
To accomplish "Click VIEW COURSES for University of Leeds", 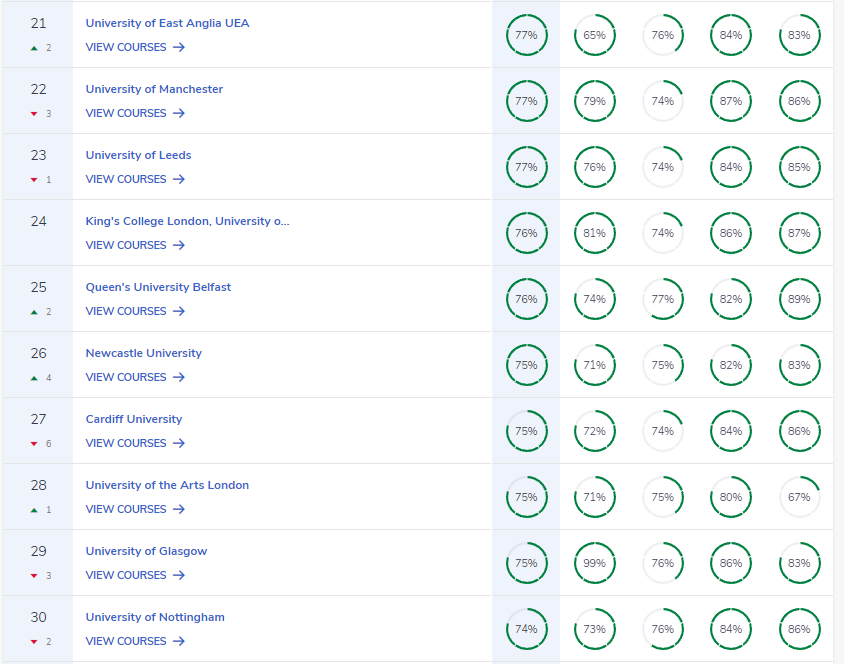I will click(x=135, y=179).
